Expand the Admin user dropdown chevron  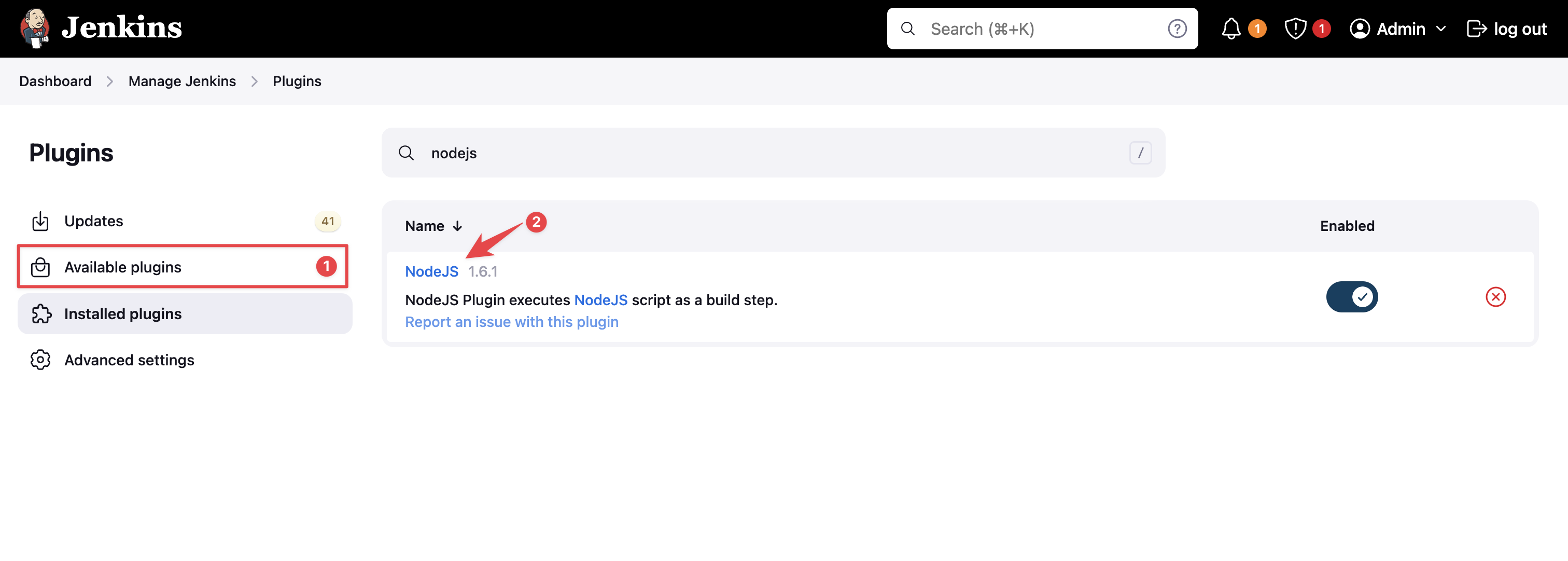pos(1441,29)
